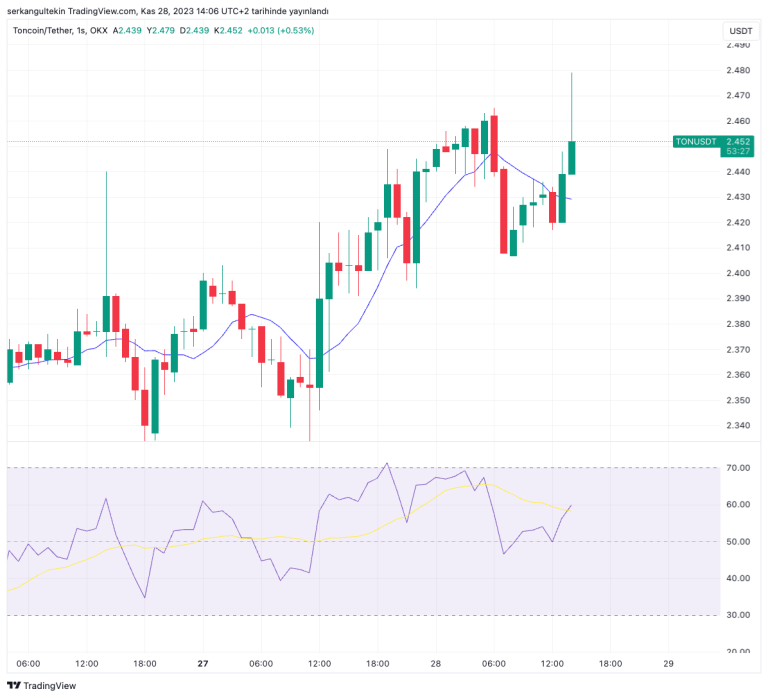Select the latest green candle at far right
Image resolution: width=768 pixels, height=698 pixels.
point(572,157)
